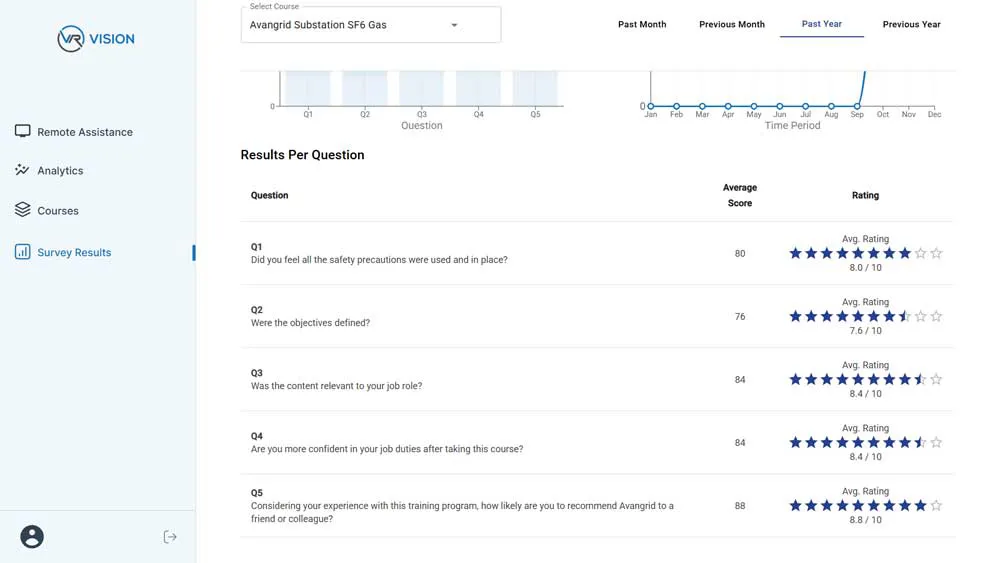Image resolution: width=1000 pixels, height=563 pixels.
Task: Click the Analytics sparkline icon
Action: (x=22, y=170)
